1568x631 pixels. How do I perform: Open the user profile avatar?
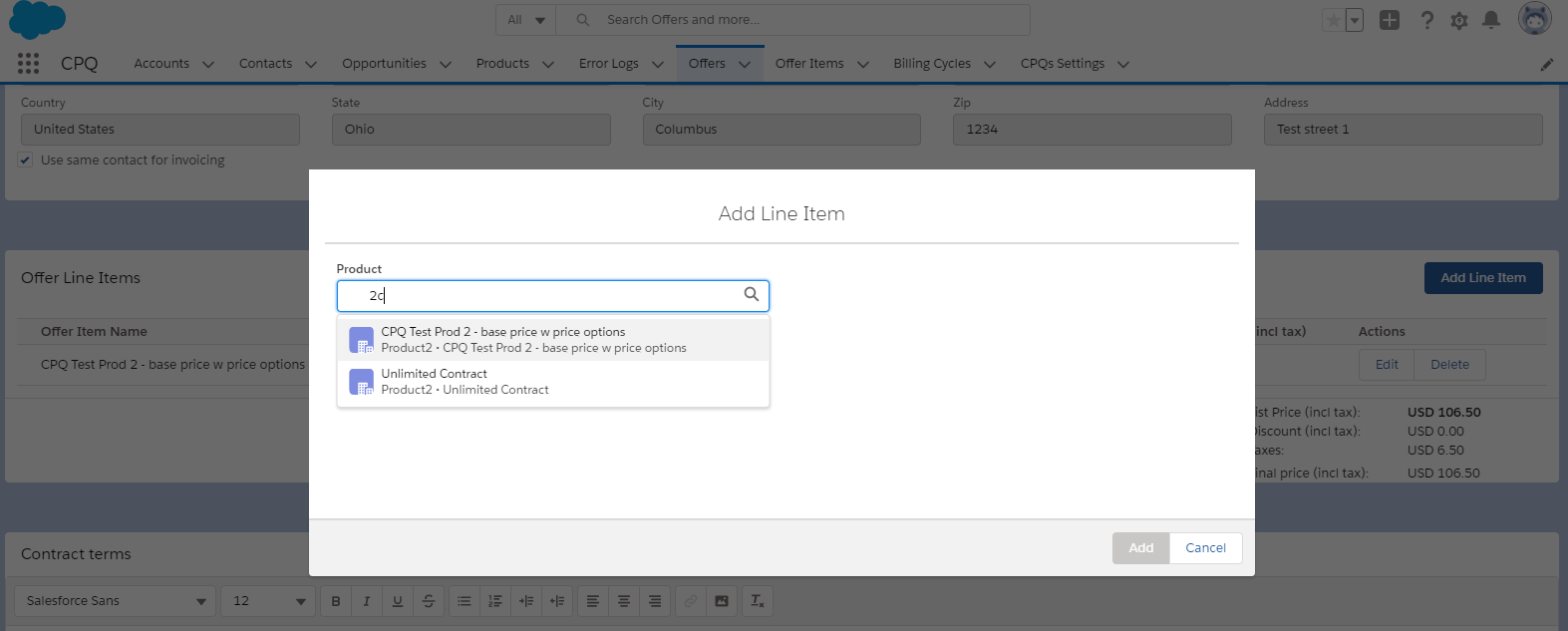pyautogui.click(x=1535, y=18)
